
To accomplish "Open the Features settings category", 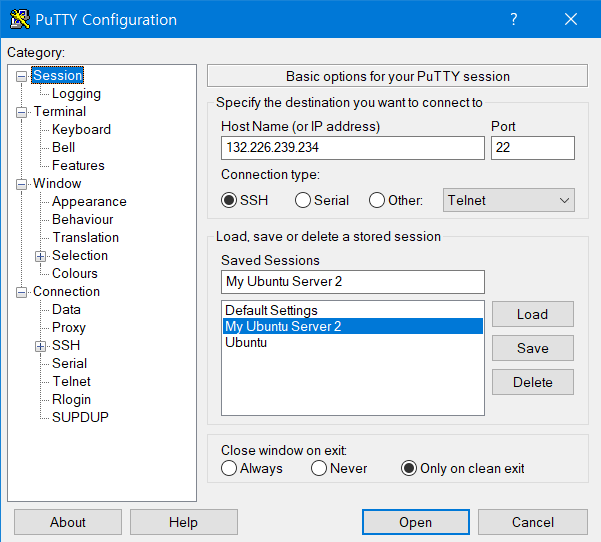I will (x=78, y=166).
